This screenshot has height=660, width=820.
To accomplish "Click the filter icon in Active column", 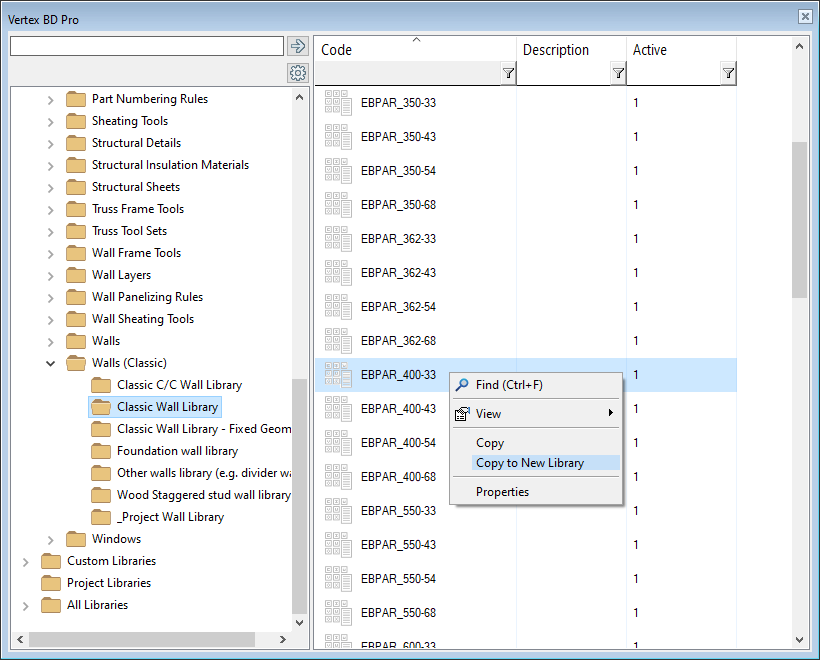I will 728,73.
